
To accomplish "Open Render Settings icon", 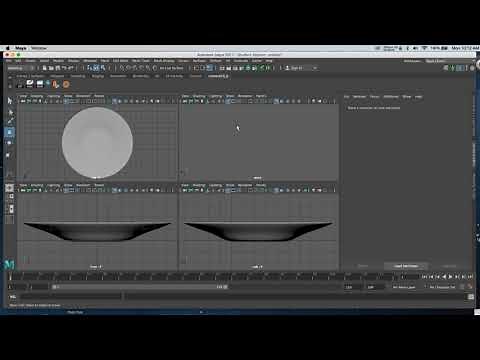I will point(242,68).
